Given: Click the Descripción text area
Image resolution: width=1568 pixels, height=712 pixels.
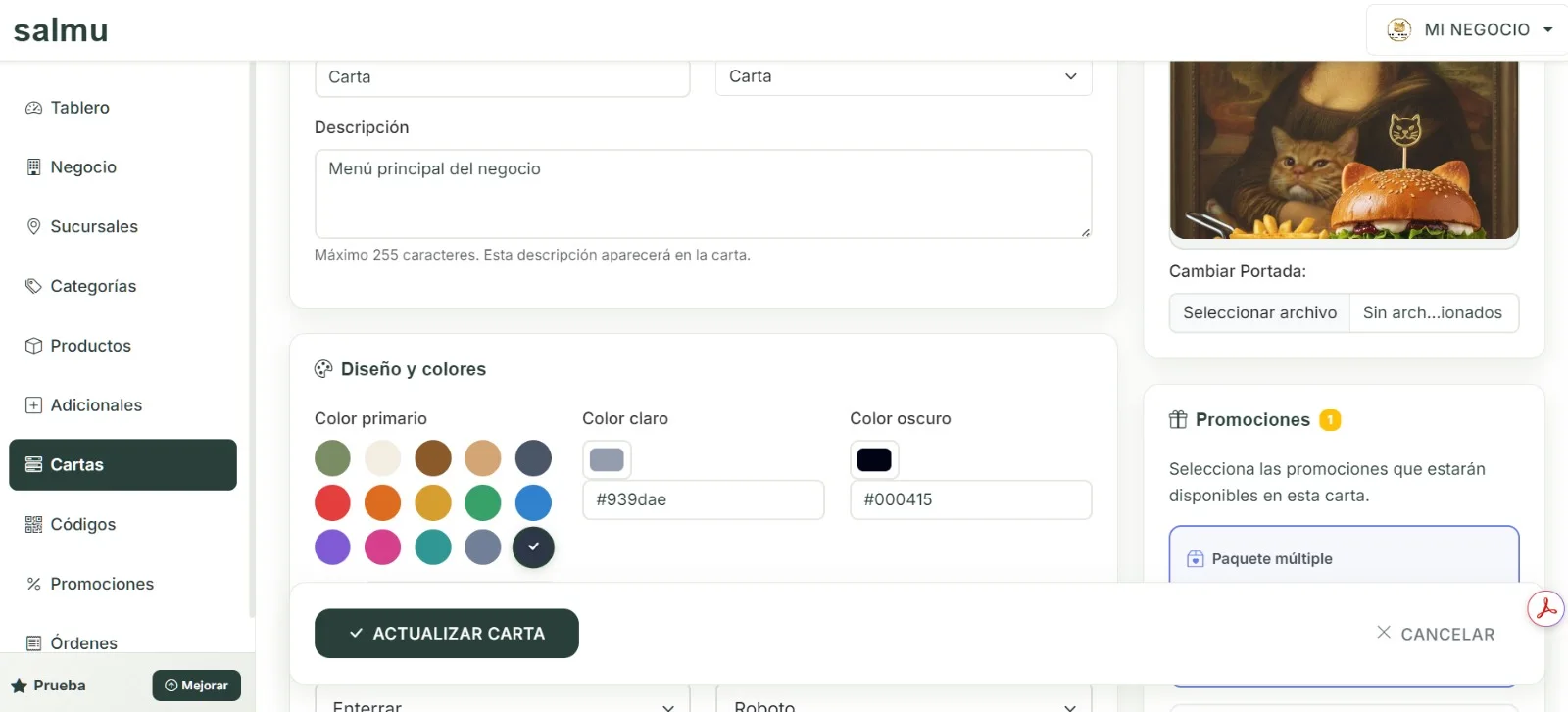Looking at the screenshot, I should [x=703, y=194].
